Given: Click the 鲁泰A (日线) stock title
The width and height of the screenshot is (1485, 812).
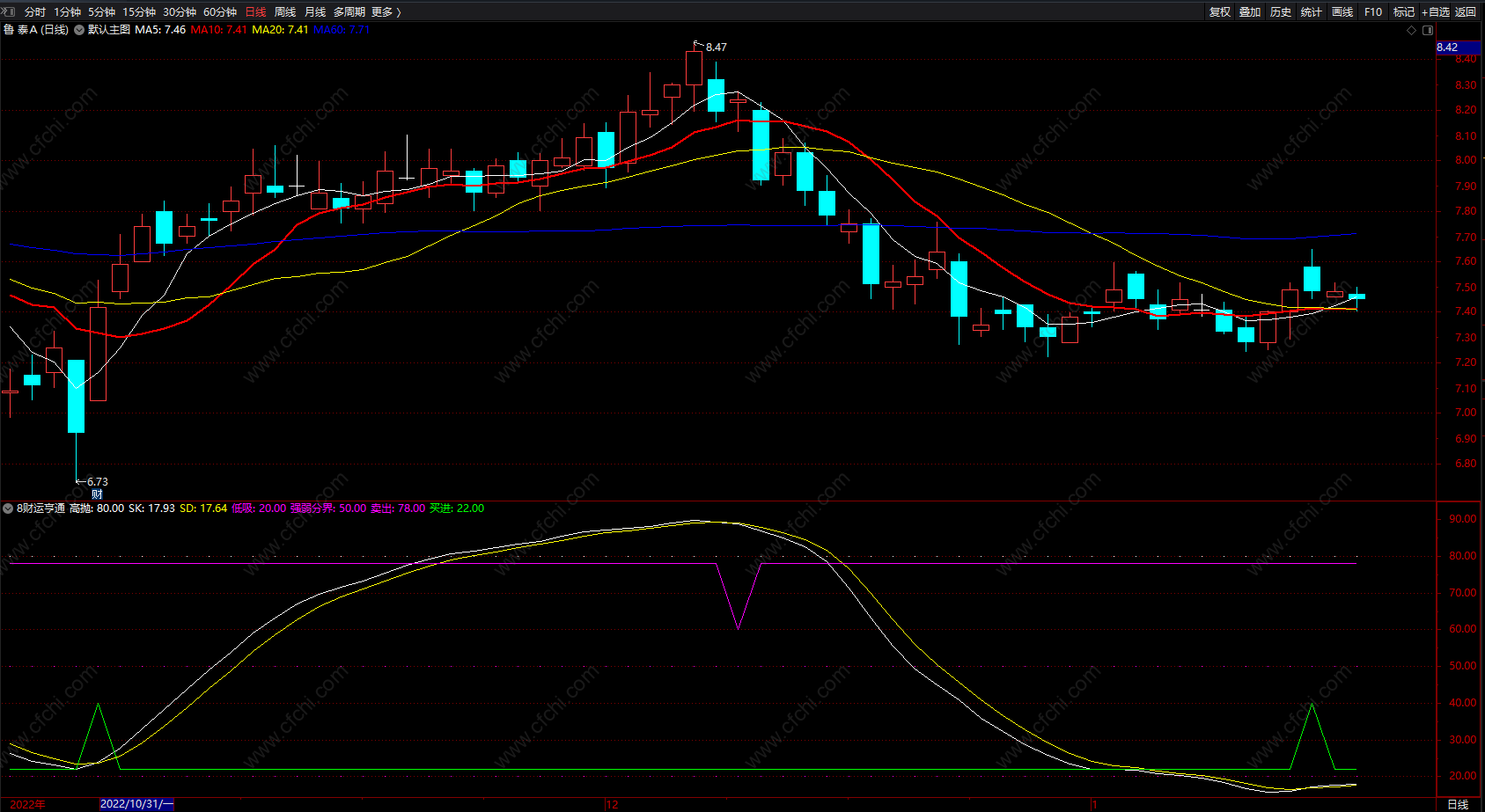Looking at the screenshot, I should point(36,30).
